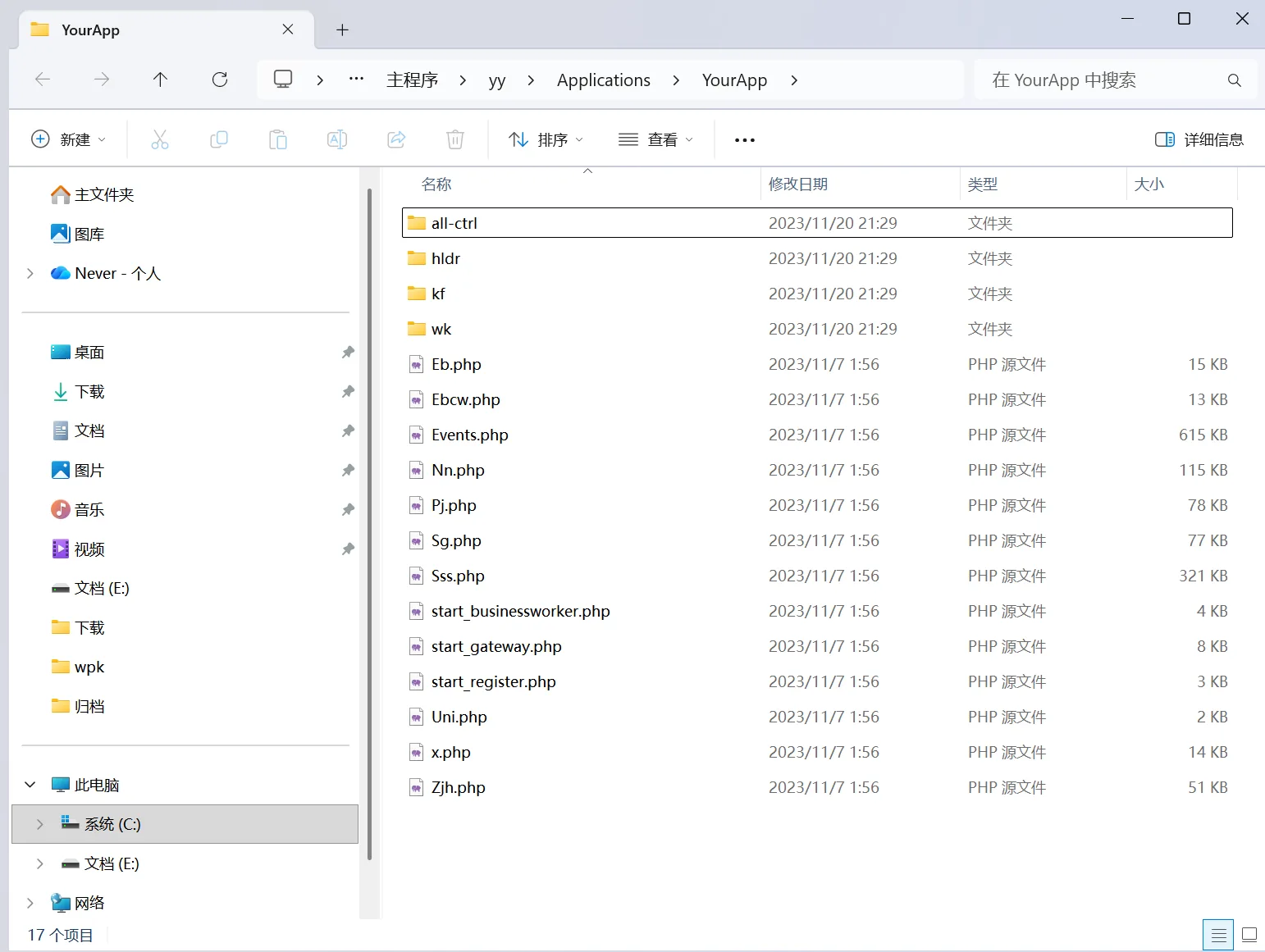Screen dimensions: 1265x952
Task: Open the 新建 dropdown menu
Action: pyautogui.click(x=68, y=139)
